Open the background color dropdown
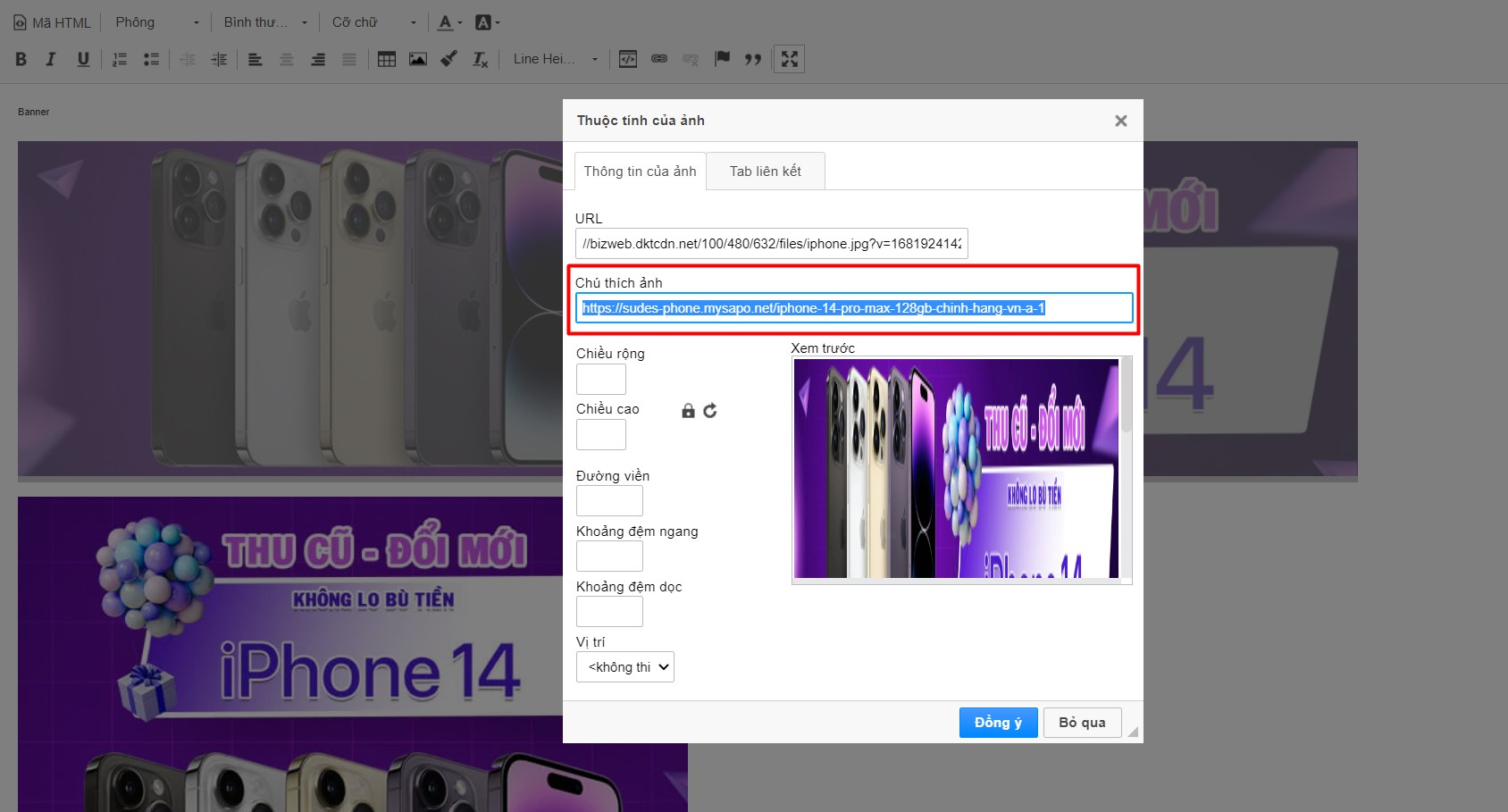 pyautogui.click(x=488, y=22)
